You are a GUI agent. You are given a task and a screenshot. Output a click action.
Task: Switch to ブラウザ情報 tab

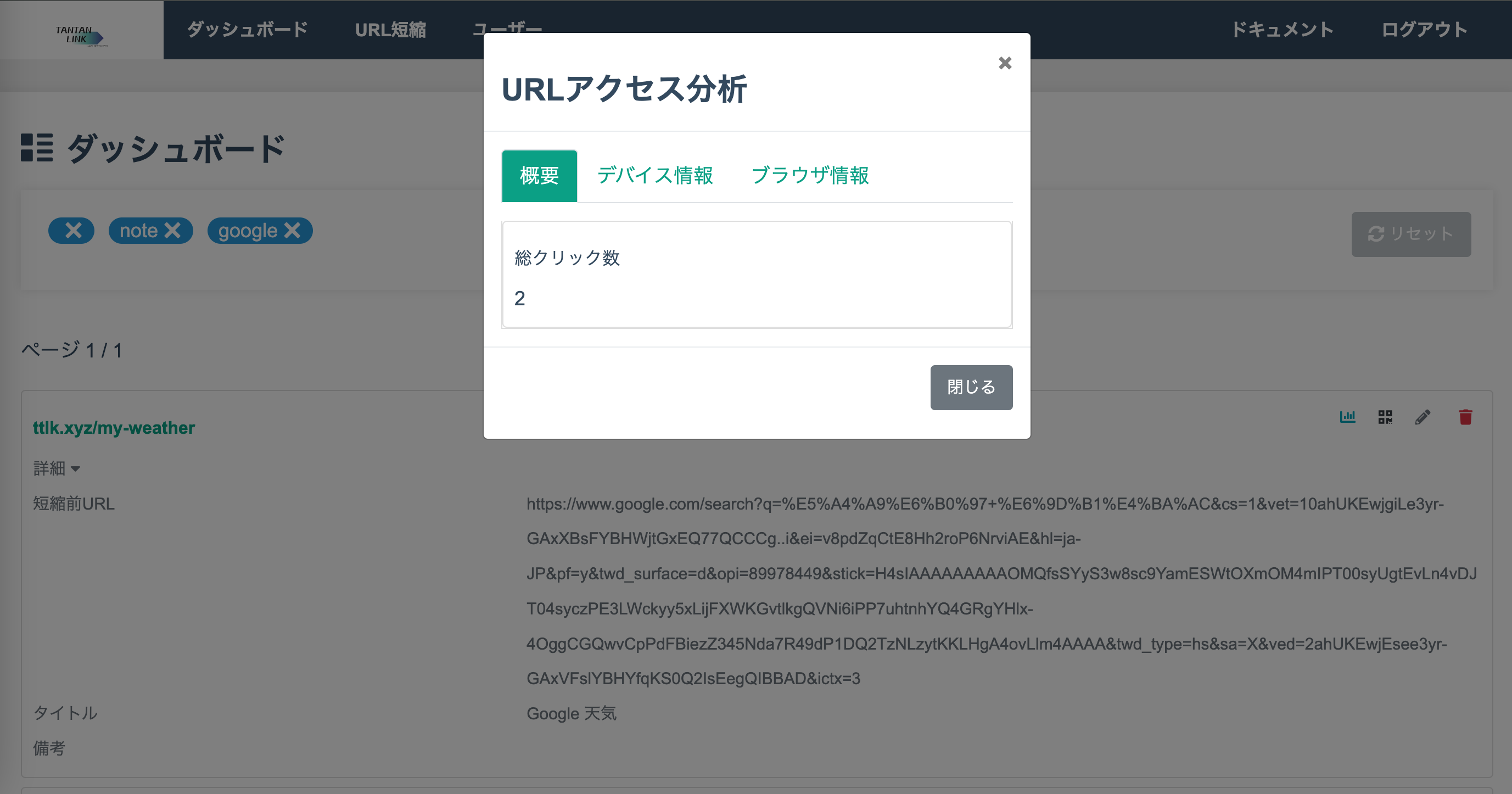click(x=810, y=176)
